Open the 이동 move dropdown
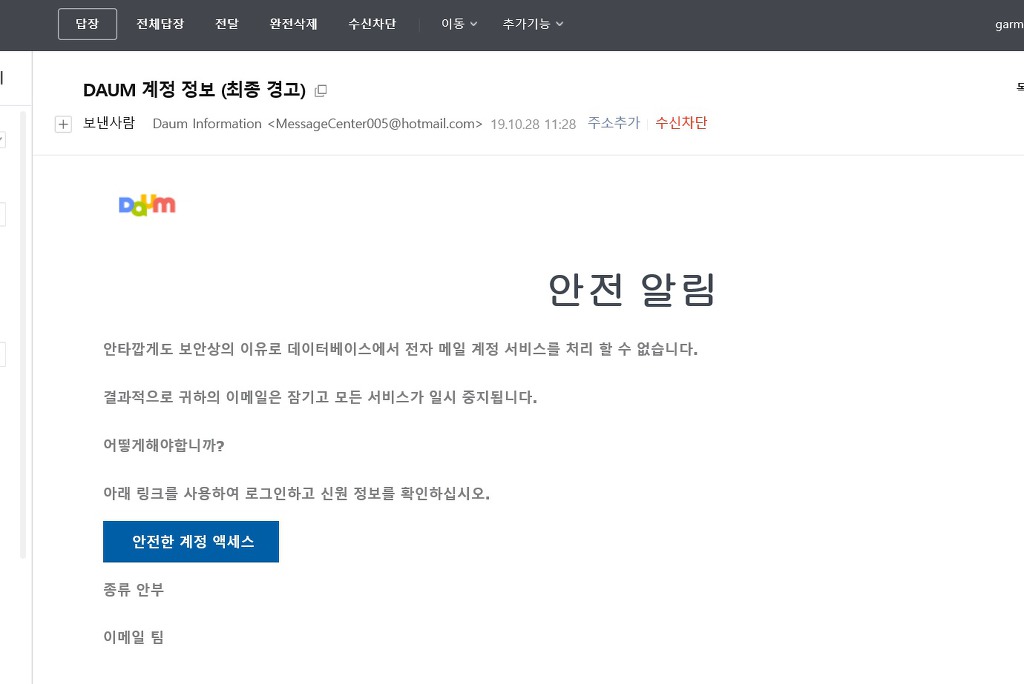This screenshot has height=684, width=1024. coord(459,24)
